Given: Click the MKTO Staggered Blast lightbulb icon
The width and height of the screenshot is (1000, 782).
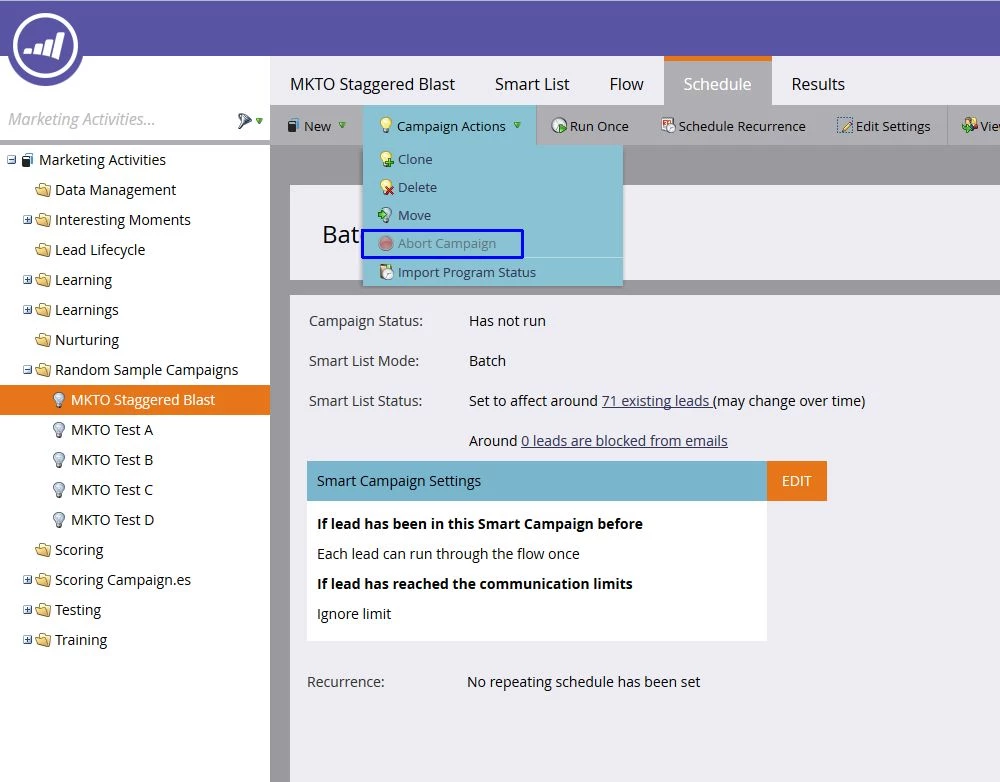Looking at the screenshot, I should pos(59,400).
